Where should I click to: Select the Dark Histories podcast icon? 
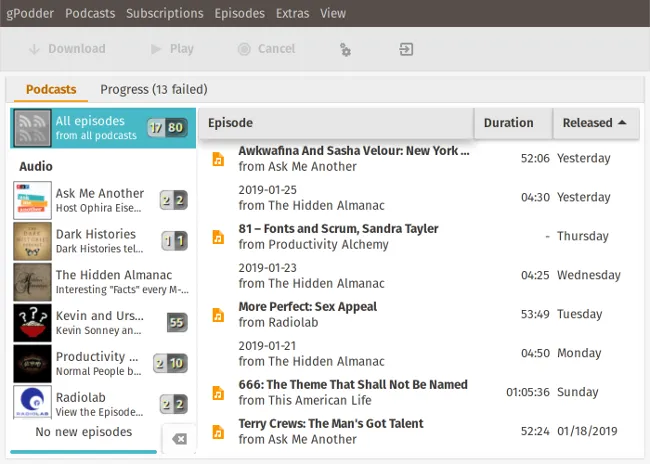point(32,241)
